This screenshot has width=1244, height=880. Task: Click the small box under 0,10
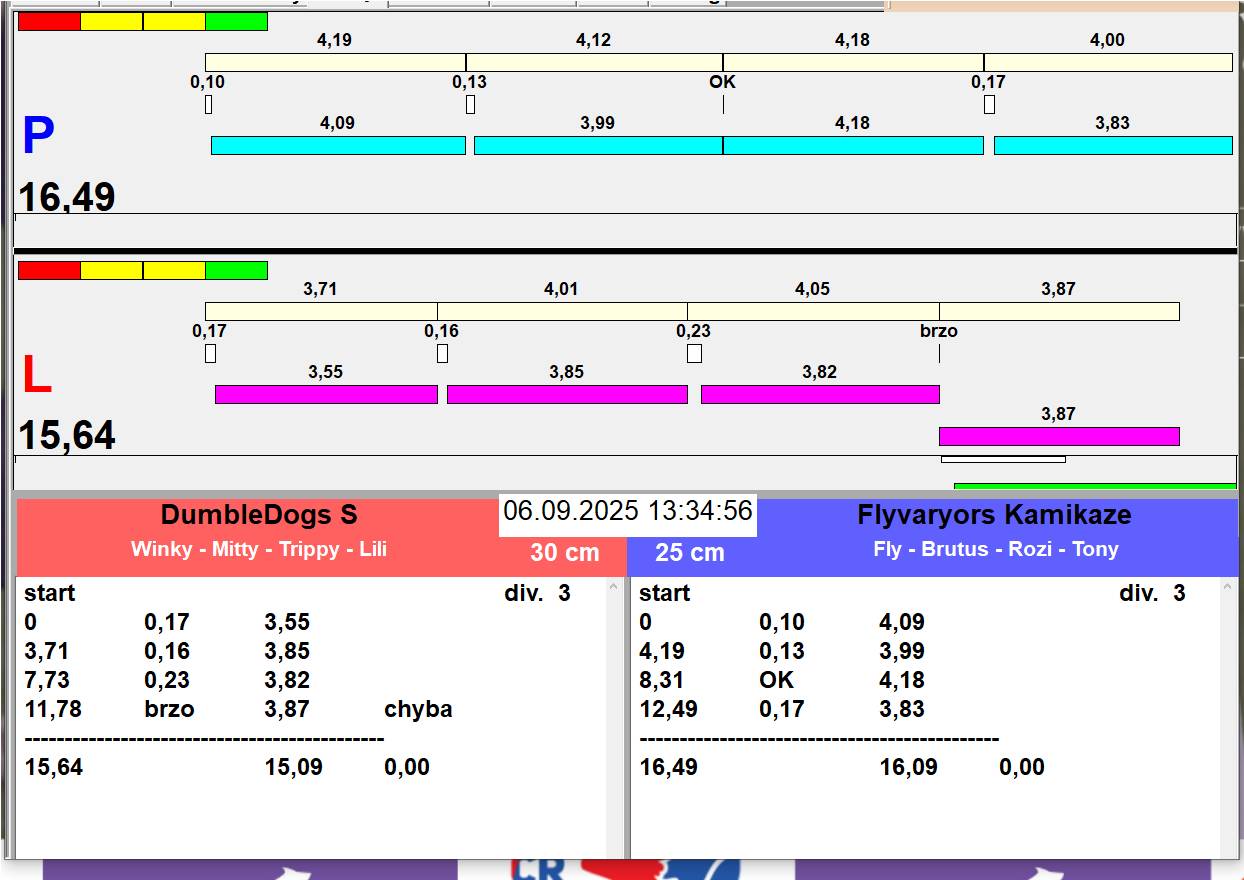pyautogui.click(x=208, y=104)
